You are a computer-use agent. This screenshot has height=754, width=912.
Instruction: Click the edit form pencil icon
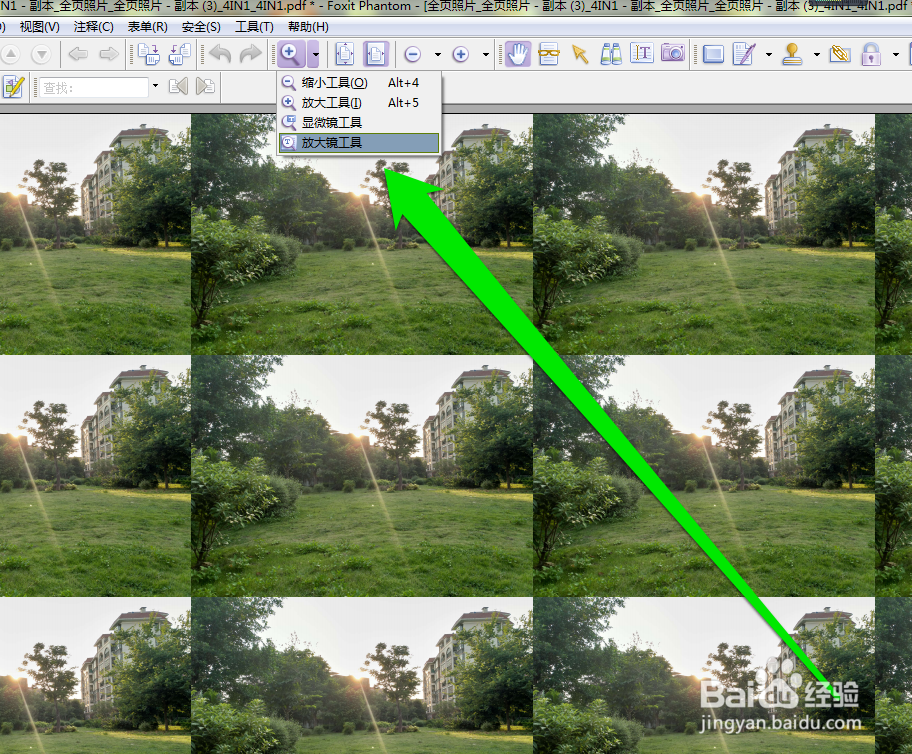pyautogui.click(x=13, y=87)
